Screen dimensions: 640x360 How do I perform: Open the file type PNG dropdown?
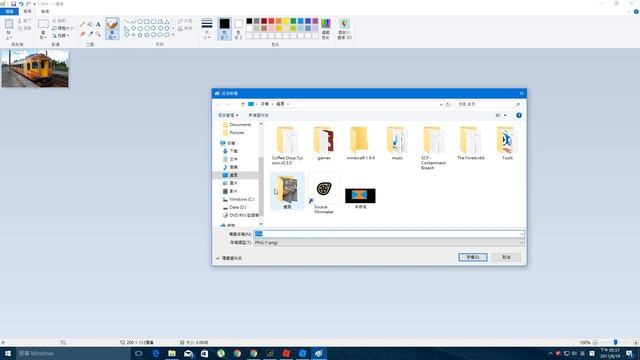(388, 242)
